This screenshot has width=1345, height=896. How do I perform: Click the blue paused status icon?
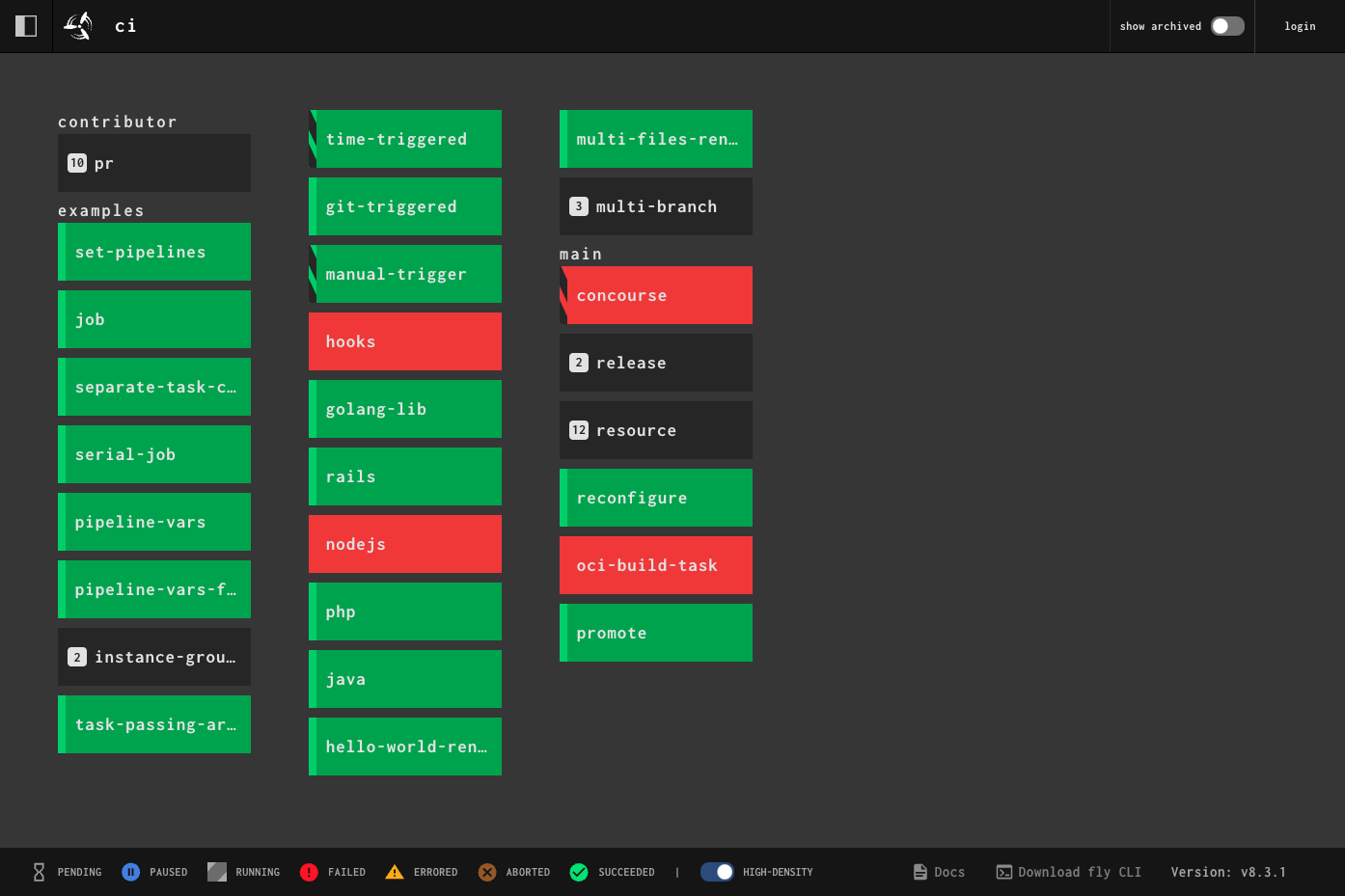click(131, 872)
